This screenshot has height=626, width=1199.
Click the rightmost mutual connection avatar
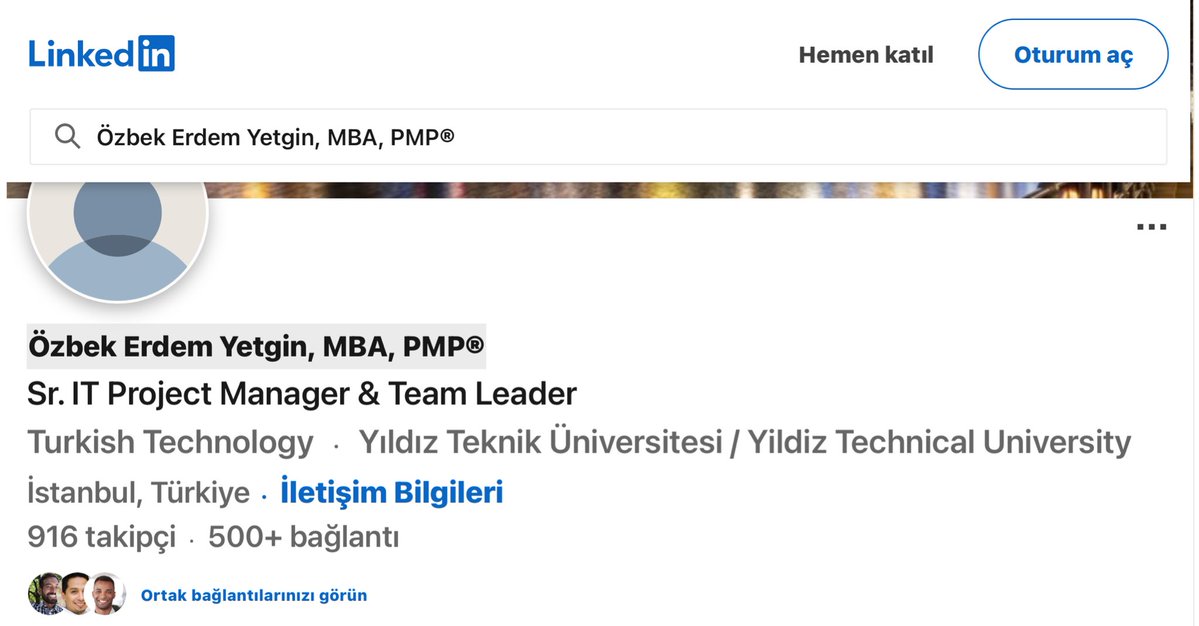pyautogui.click(x=107, y=594)
